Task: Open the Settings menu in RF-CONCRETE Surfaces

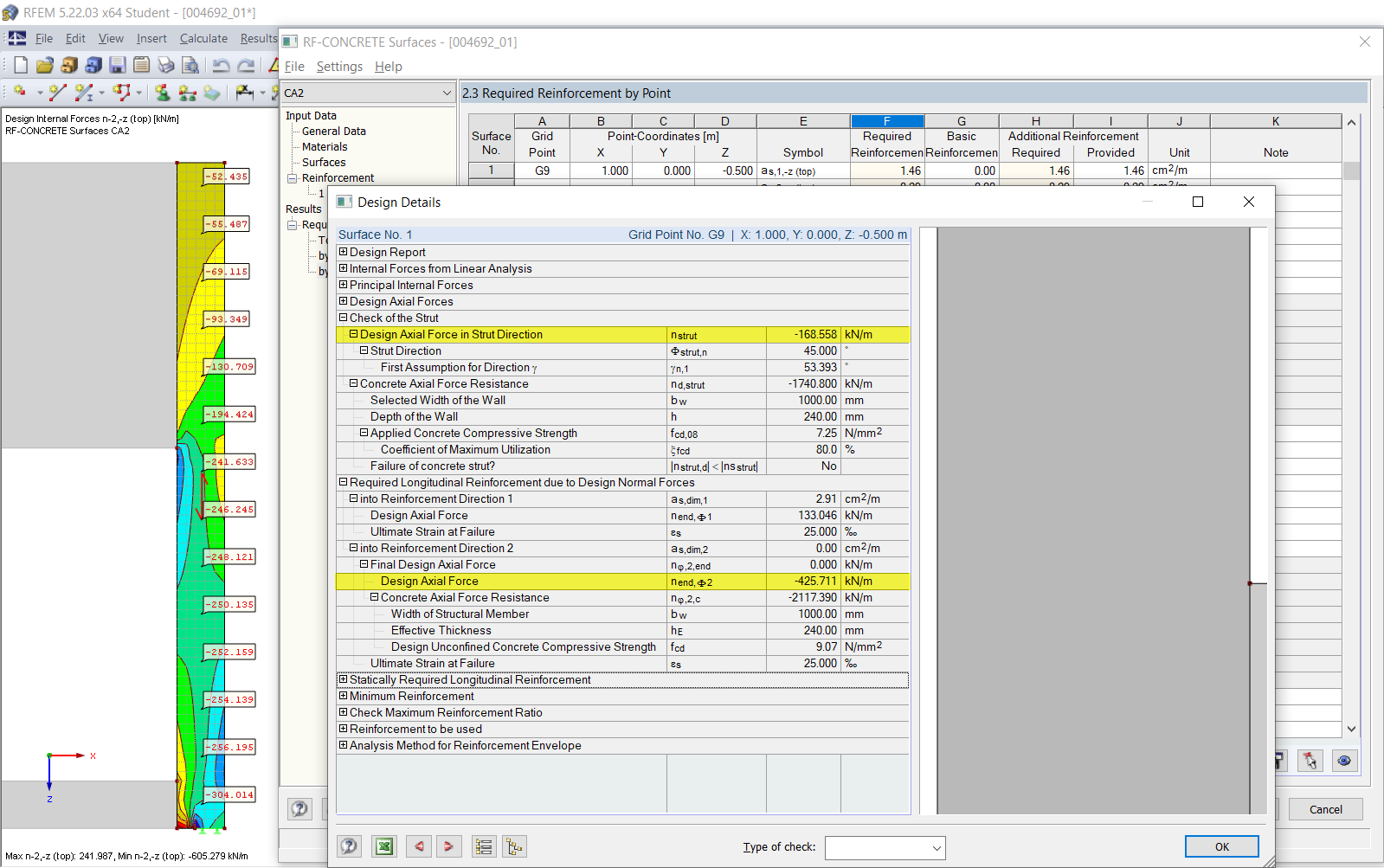Action: click(x=339, y=67)
